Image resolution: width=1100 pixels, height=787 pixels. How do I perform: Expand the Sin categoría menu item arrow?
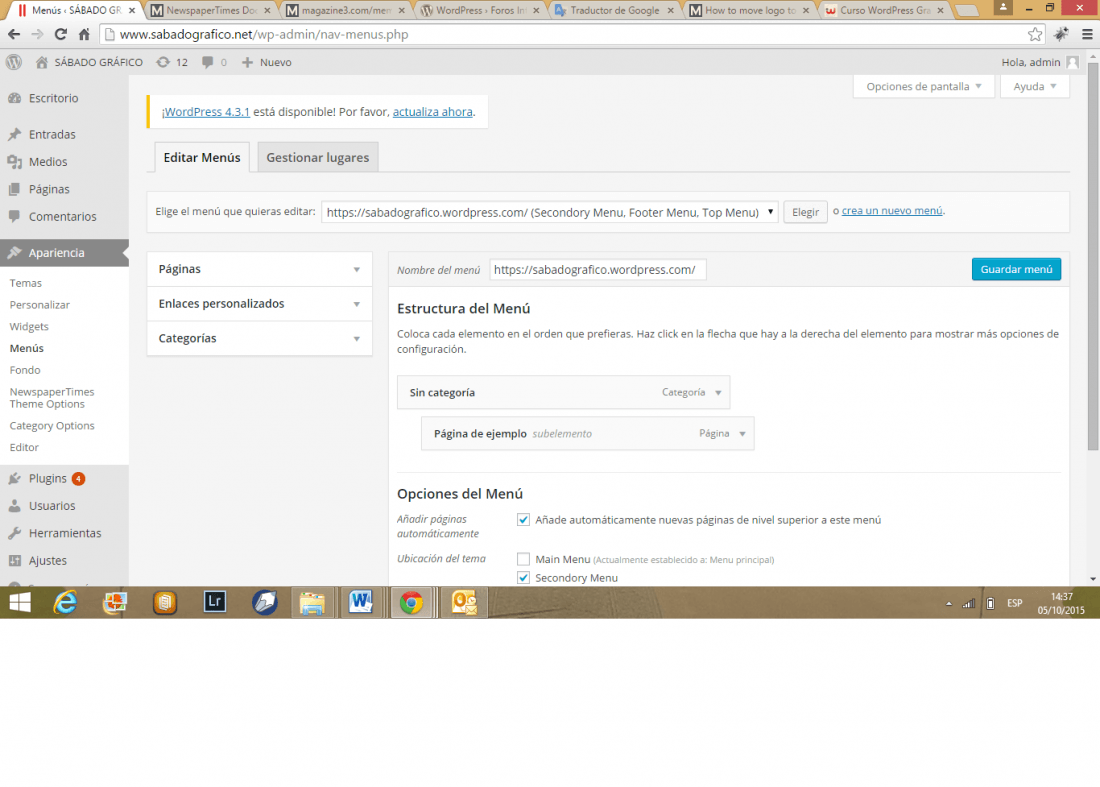(x=718, y=393)
